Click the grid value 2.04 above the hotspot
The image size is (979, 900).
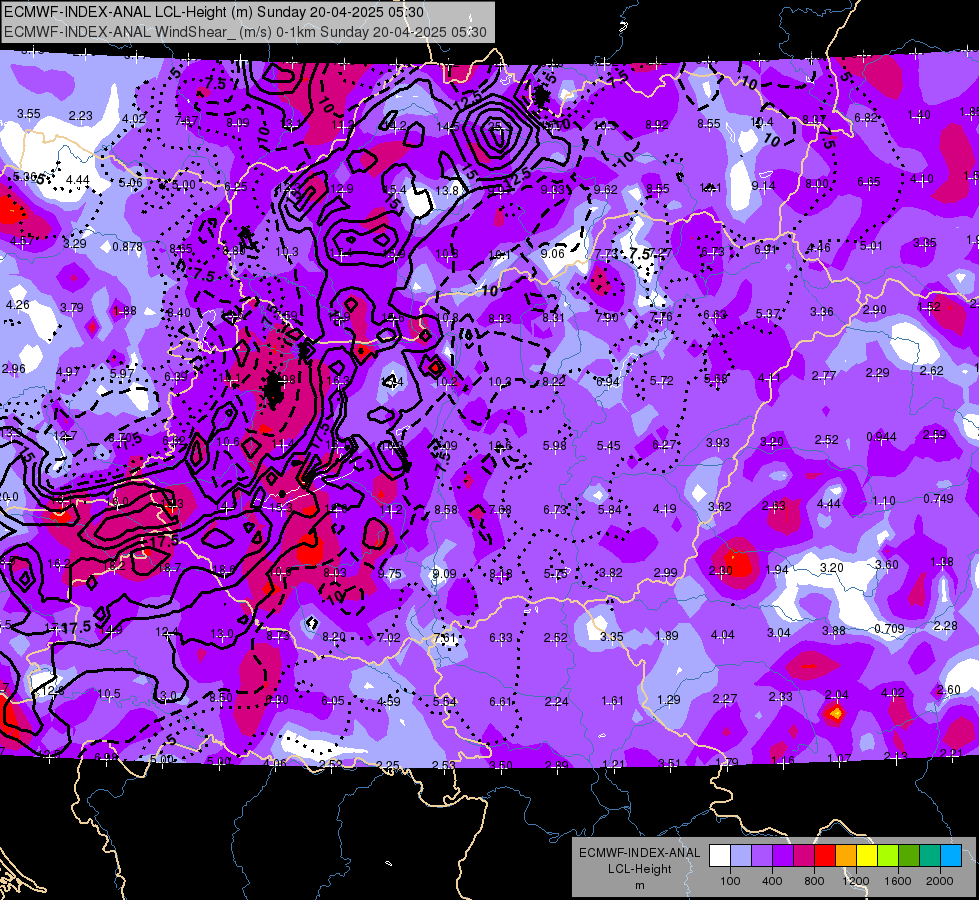837,695
